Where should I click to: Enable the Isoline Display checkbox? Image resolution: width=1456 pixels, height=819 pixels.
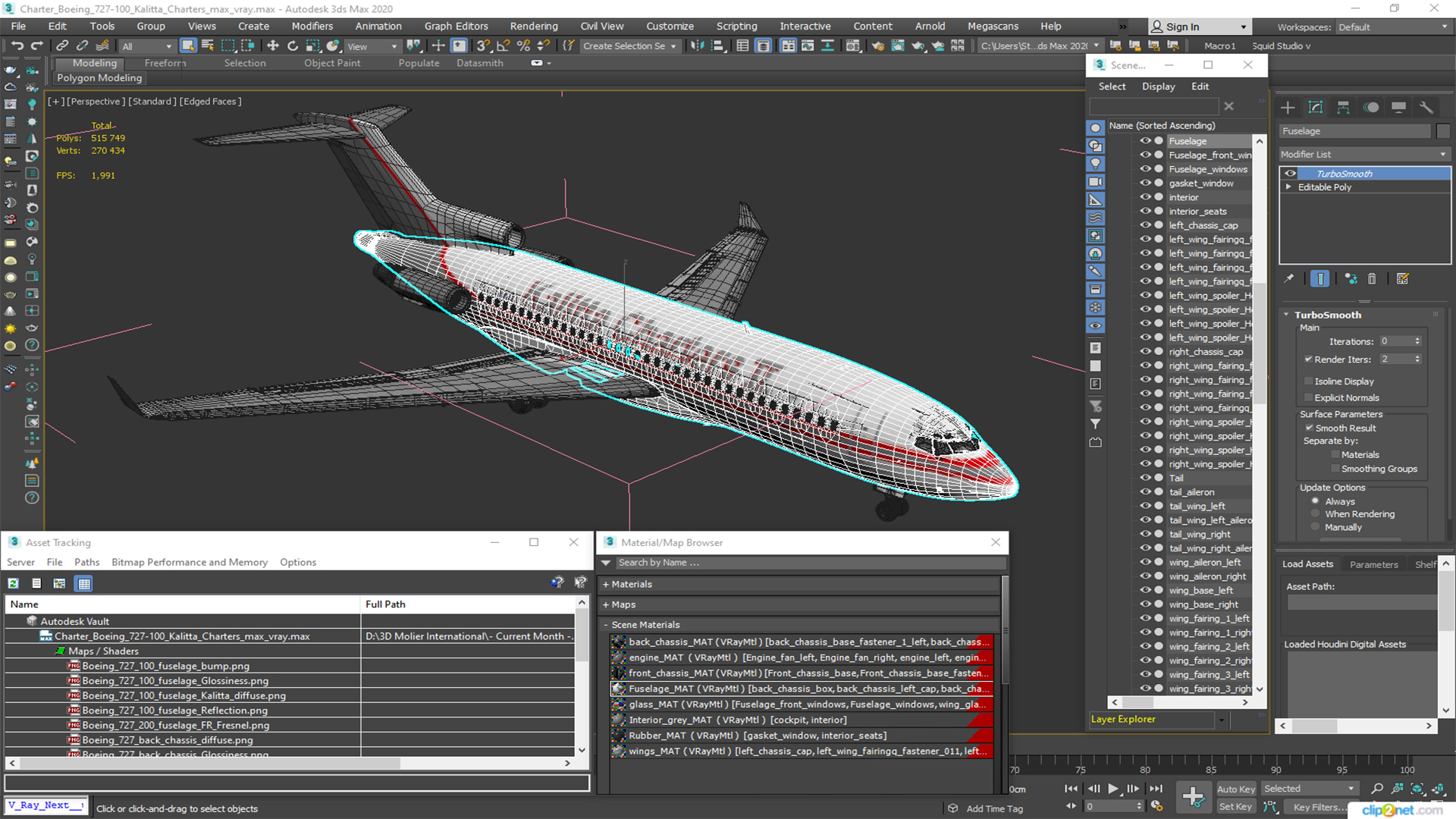coord(1308,381)
